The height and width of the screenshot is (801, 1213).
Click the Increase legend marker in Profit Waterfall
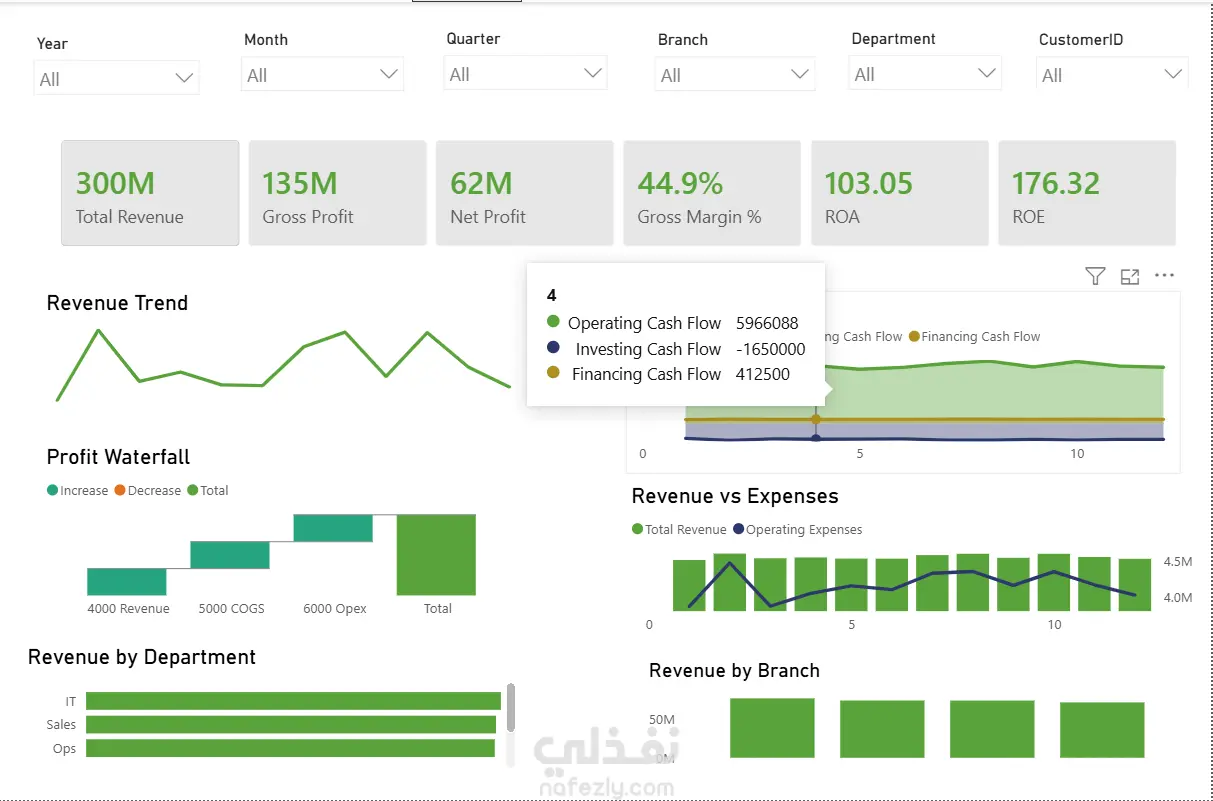(52, 490)
